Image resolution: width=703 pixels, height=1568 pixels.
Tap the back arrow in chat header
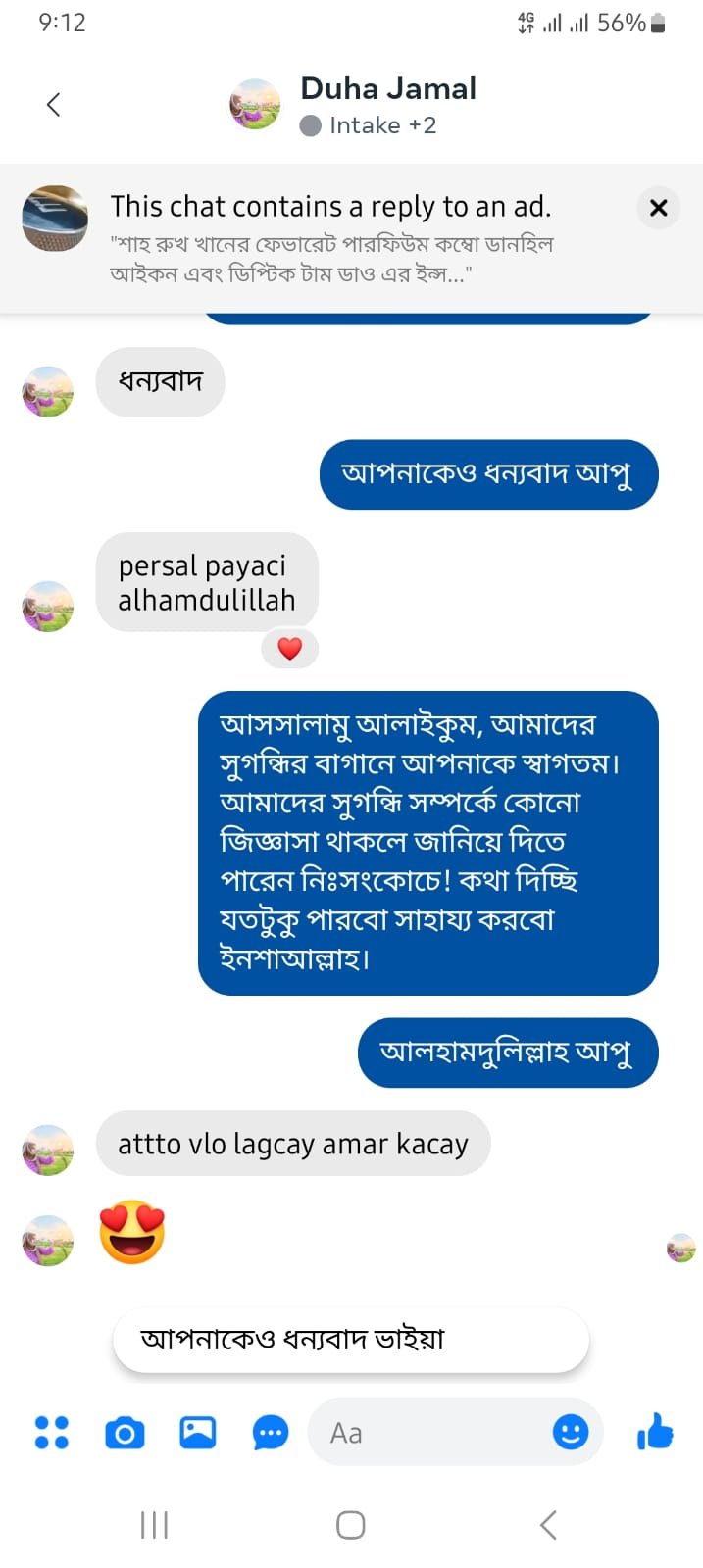(x=54, y=105)
